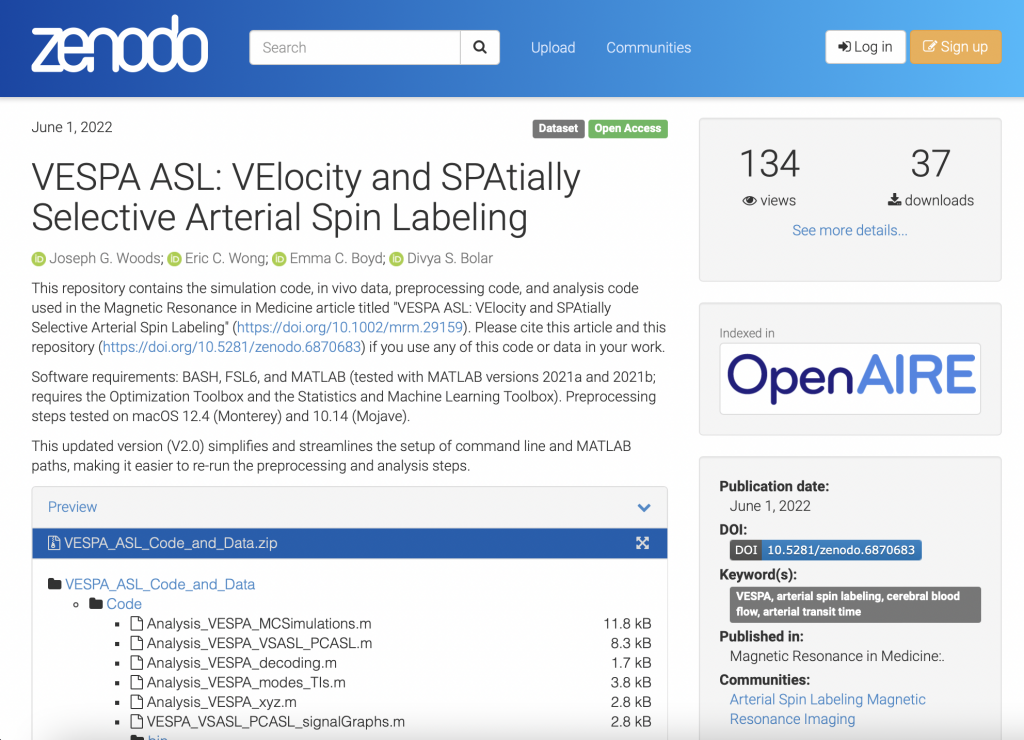Click the search magnifier button
The width and height of the screenshot is (1024, 740).
479,47
